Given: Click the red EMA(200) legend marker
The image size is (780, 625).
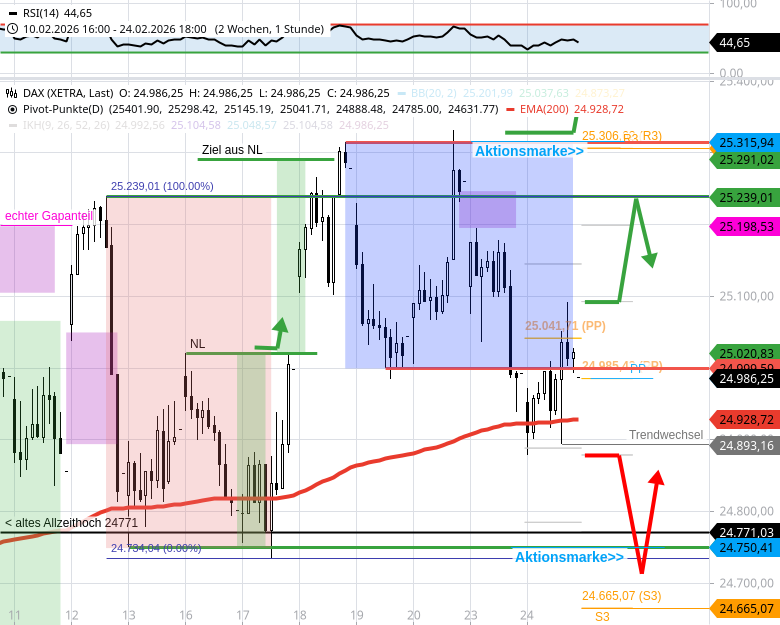Looking at the screenshot, I should coord(511,109).
